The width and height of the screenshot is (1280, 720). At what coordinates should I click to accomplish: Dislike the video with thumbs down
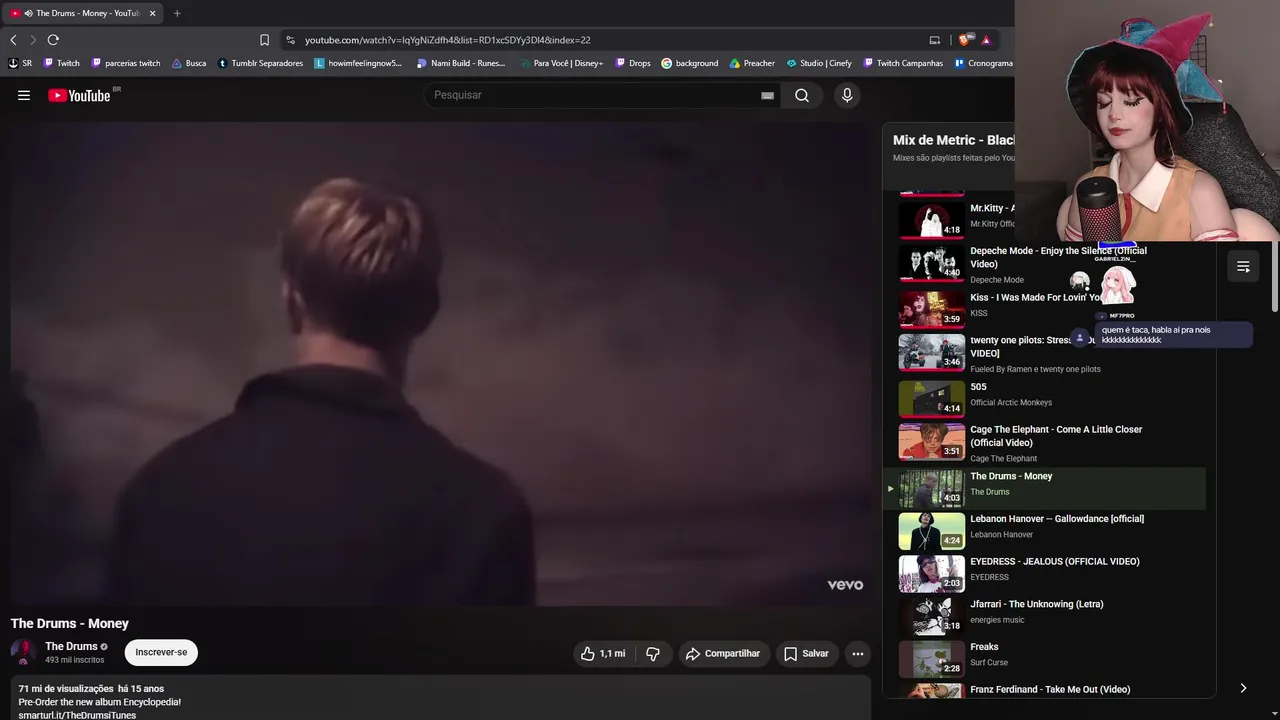pos(653,654)
